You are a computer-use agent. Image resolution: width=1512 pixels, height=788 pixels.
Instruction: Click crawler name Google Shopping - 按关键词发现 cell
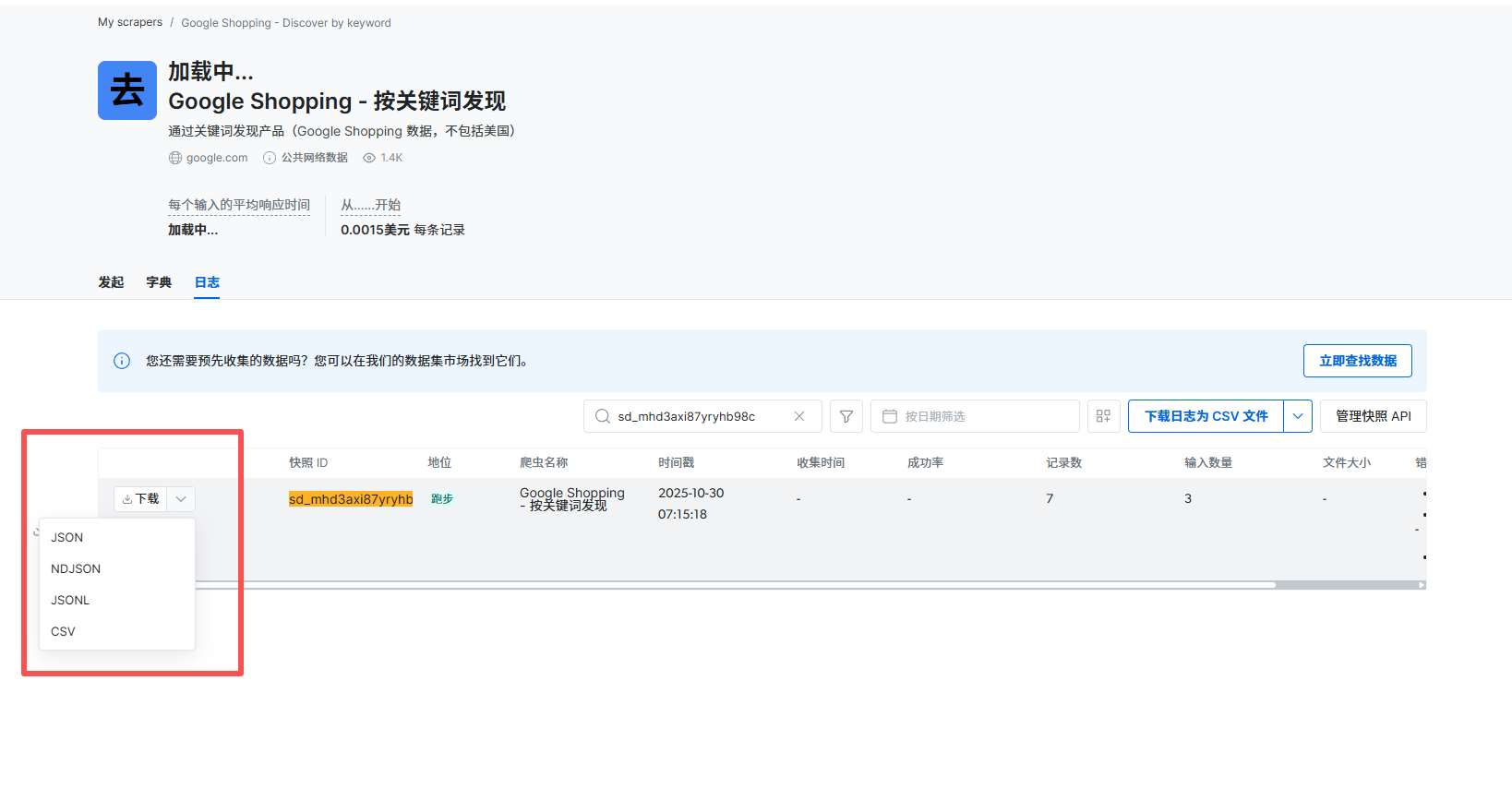click(x=572, y=499)
